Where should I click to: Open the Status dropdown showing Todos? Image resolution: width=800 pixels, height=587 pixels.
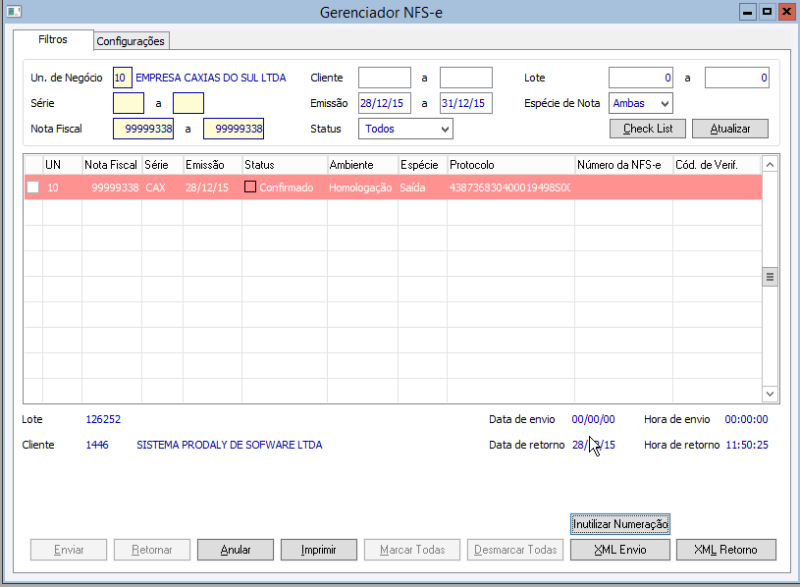click(x=405, y=129)
